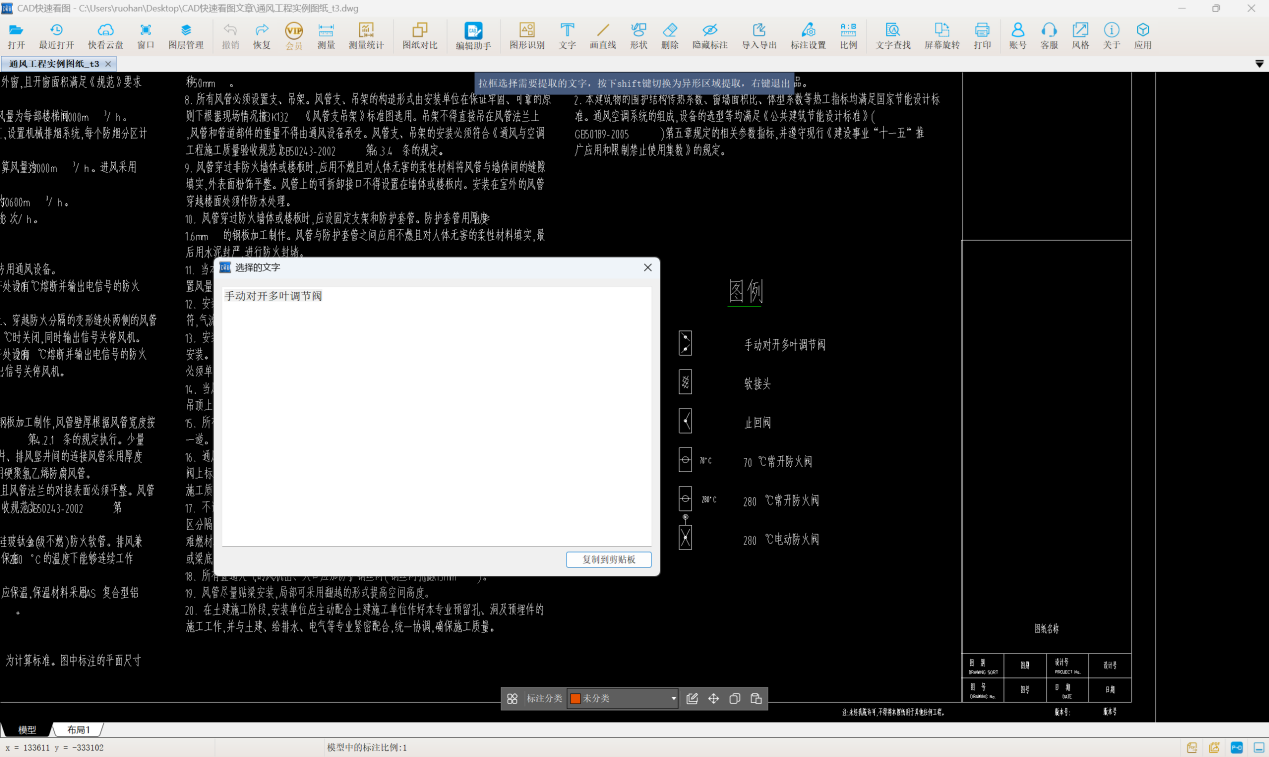The image size is (1269, 757).
Task: Click 复制到剪贴板 copy to clipboard button
Action: tap(608, 560)
